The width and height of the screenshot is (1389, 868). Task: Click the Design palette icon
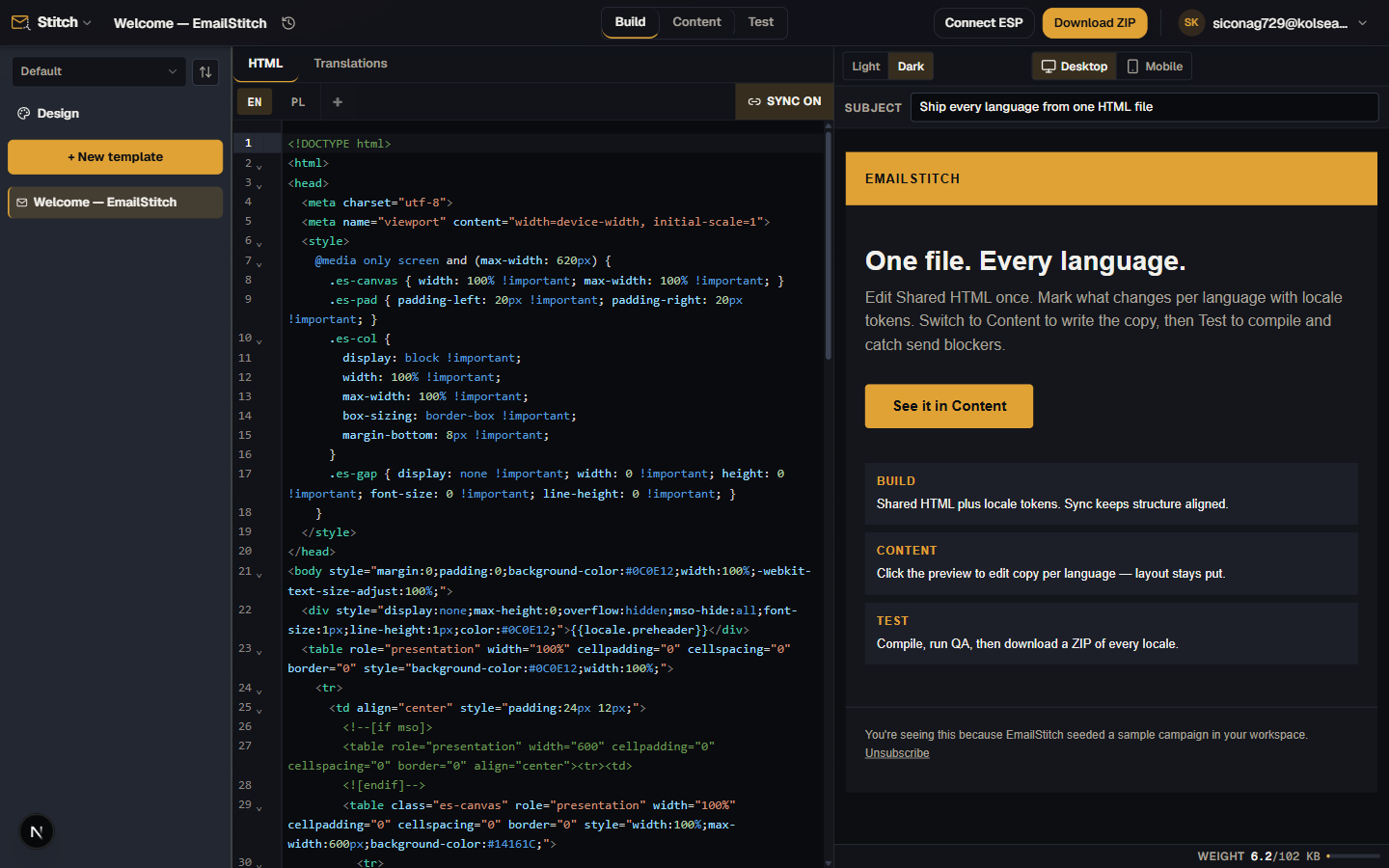pyautogui.click(x=24, y=114)
